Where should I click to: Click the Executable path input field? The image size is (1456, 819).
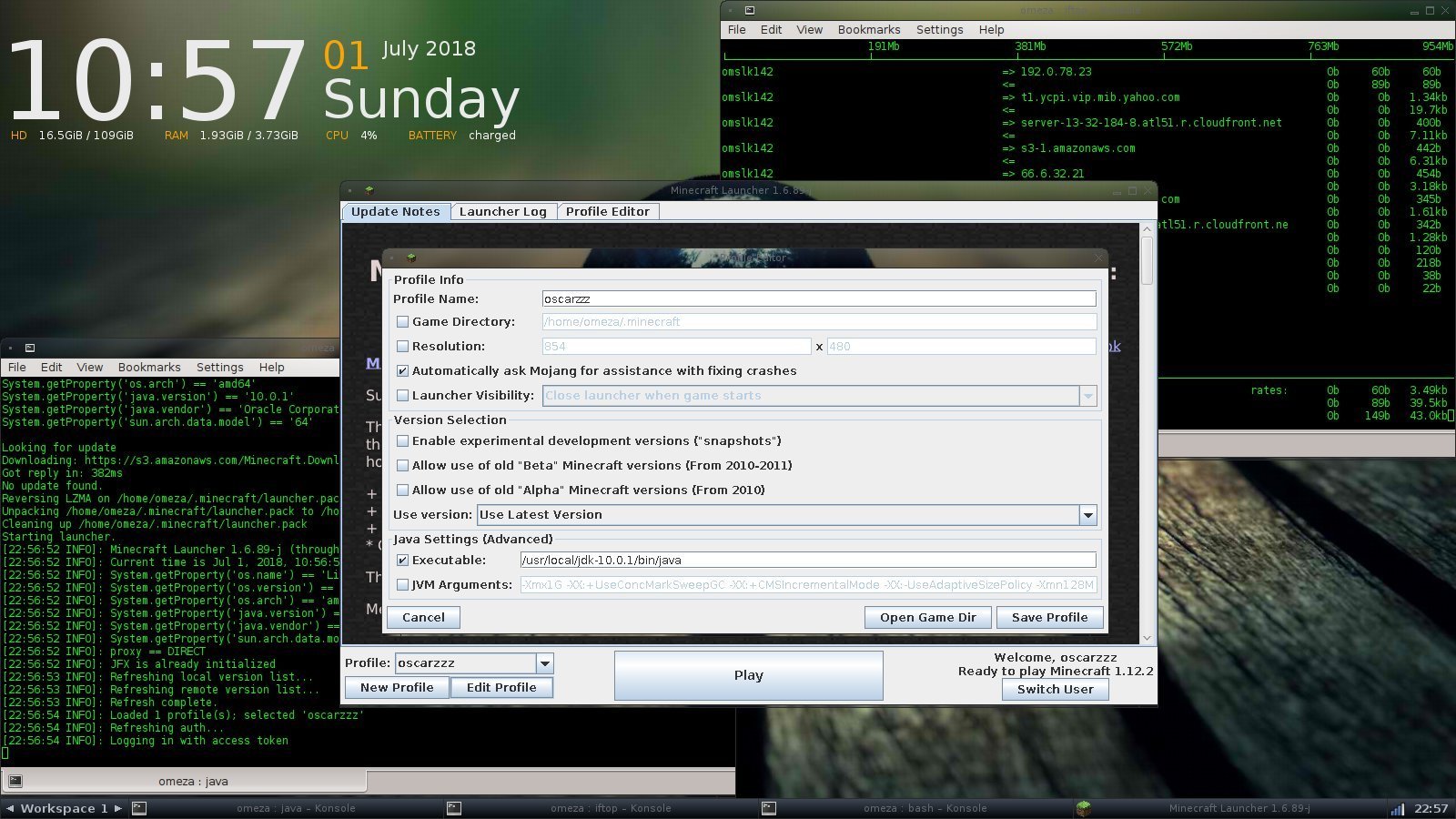pos(808,560)
